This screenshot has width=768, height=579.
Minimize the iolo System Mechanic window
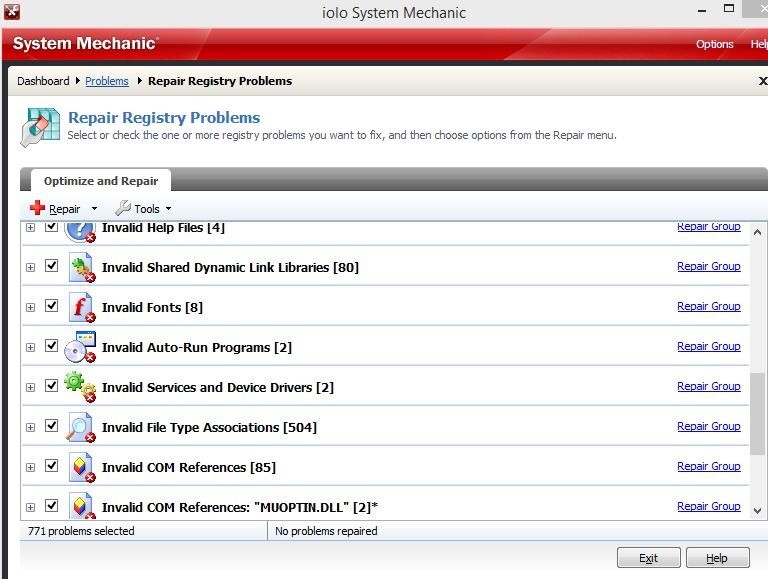coord(702,10)
